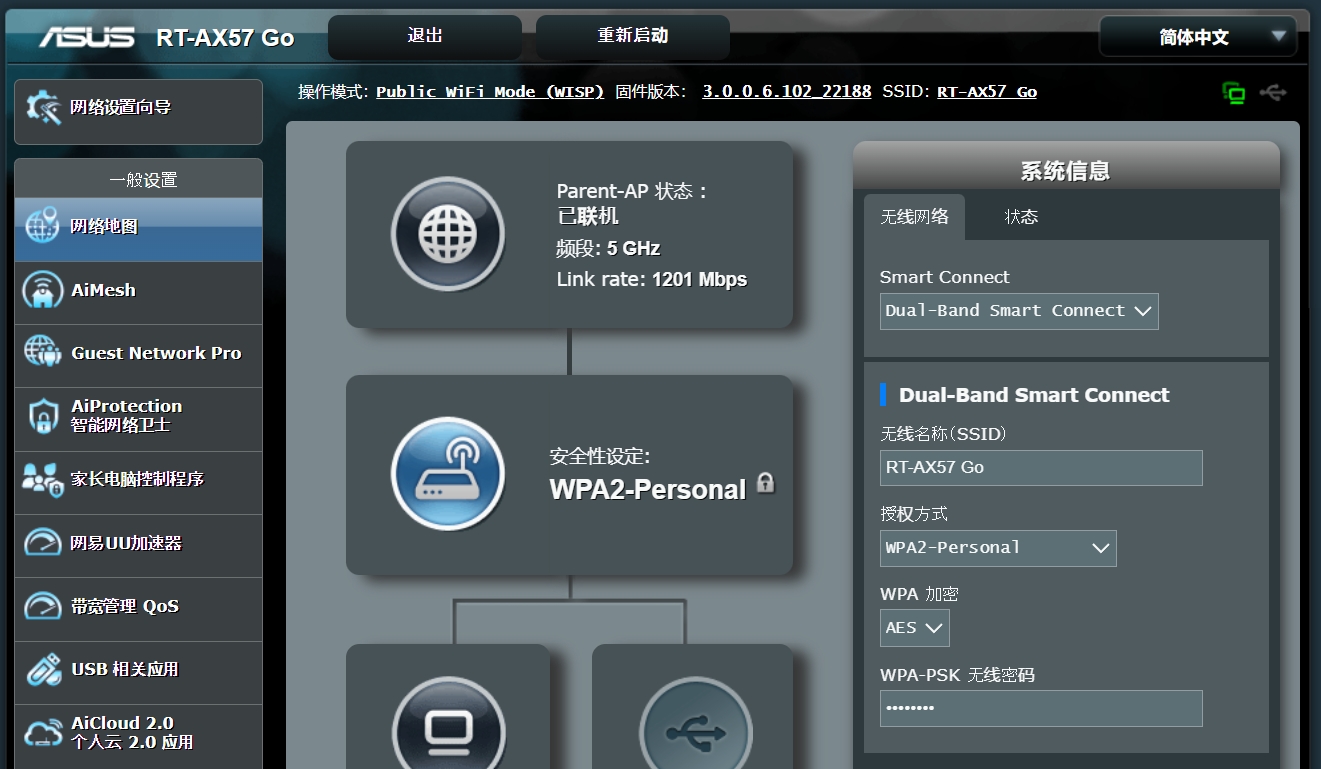This screenshot has width=1321, height=769.
Task: Open the Guest Network Pro icon
Action: tap(42, 353)
